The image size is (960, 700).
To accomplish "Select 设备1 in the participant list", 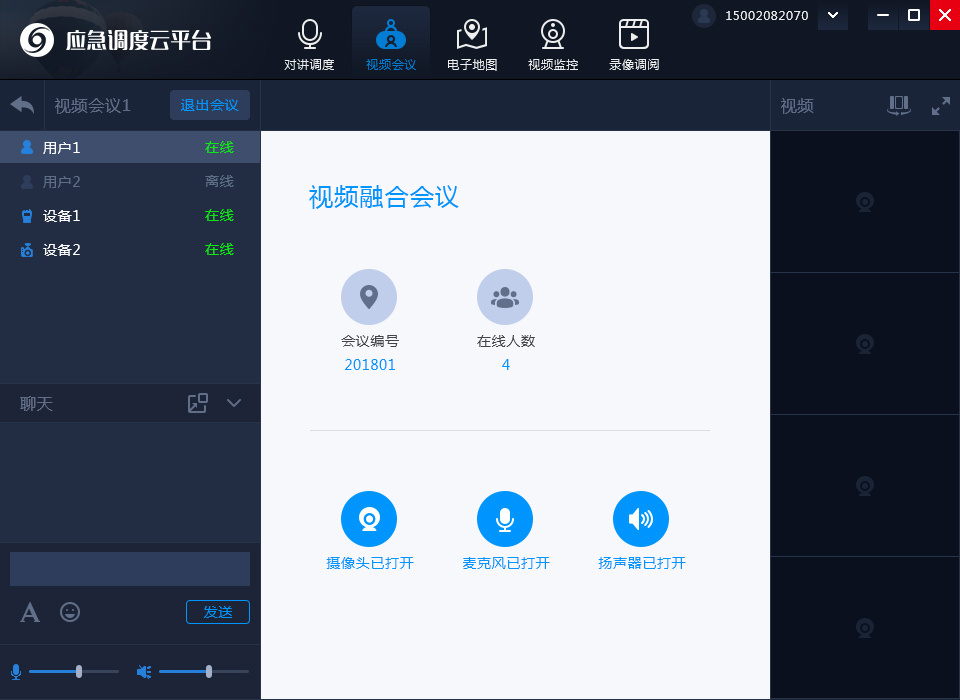I will click(x=130, y=216).
